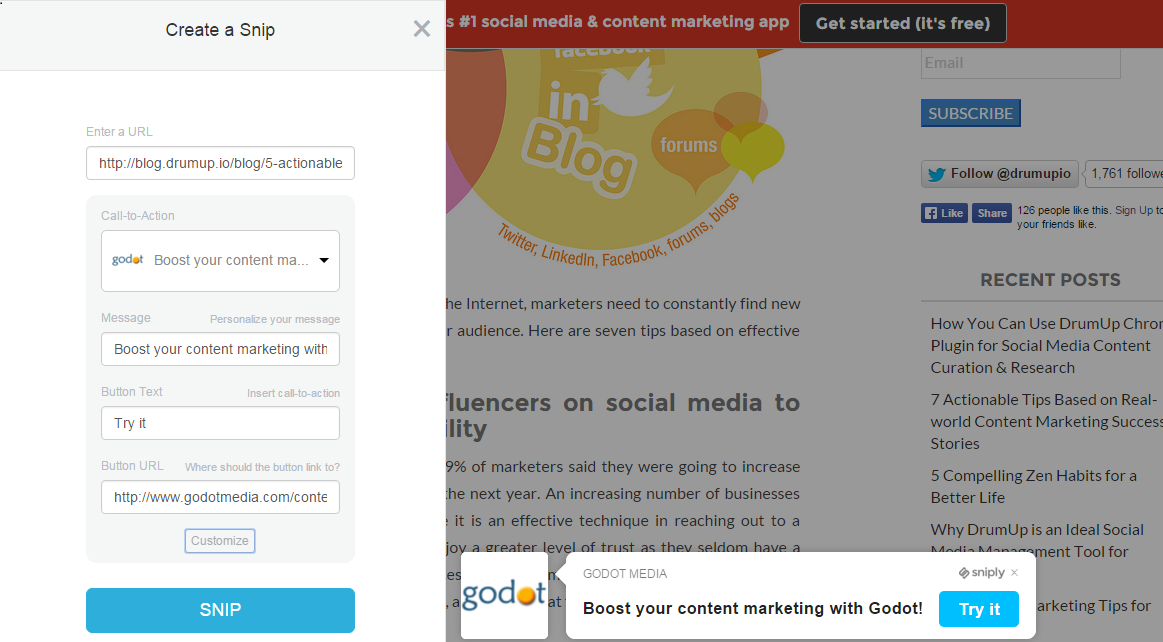The height and width of the screenshot is (642, 1163).
Task: Click Get started (it's free) button
Action: coord(903,23)
